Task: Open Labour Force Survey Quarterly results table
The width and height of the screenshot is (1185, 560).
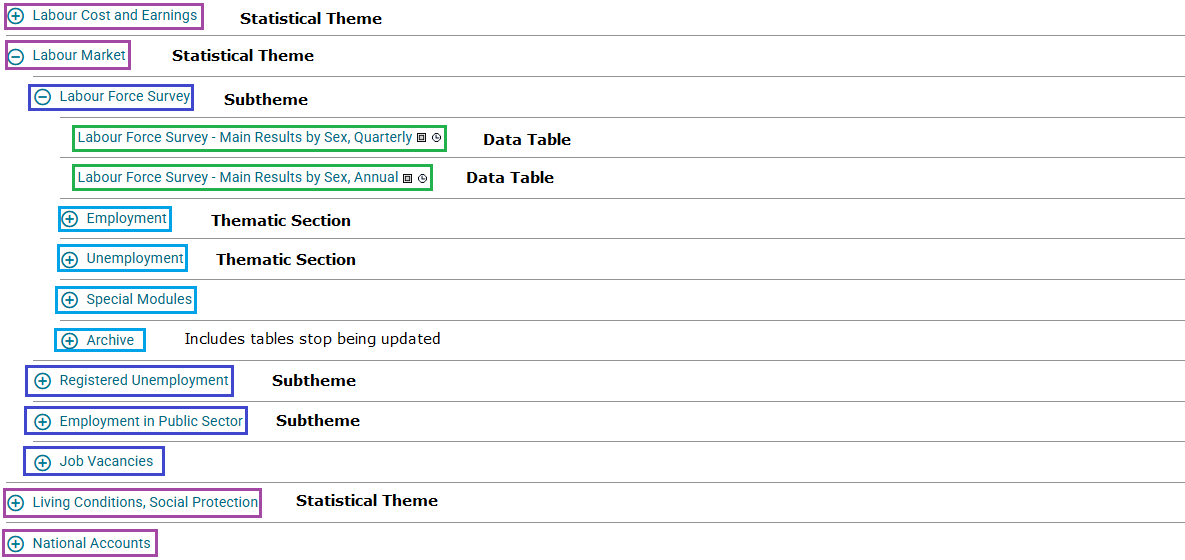Action: click(245, 137)
